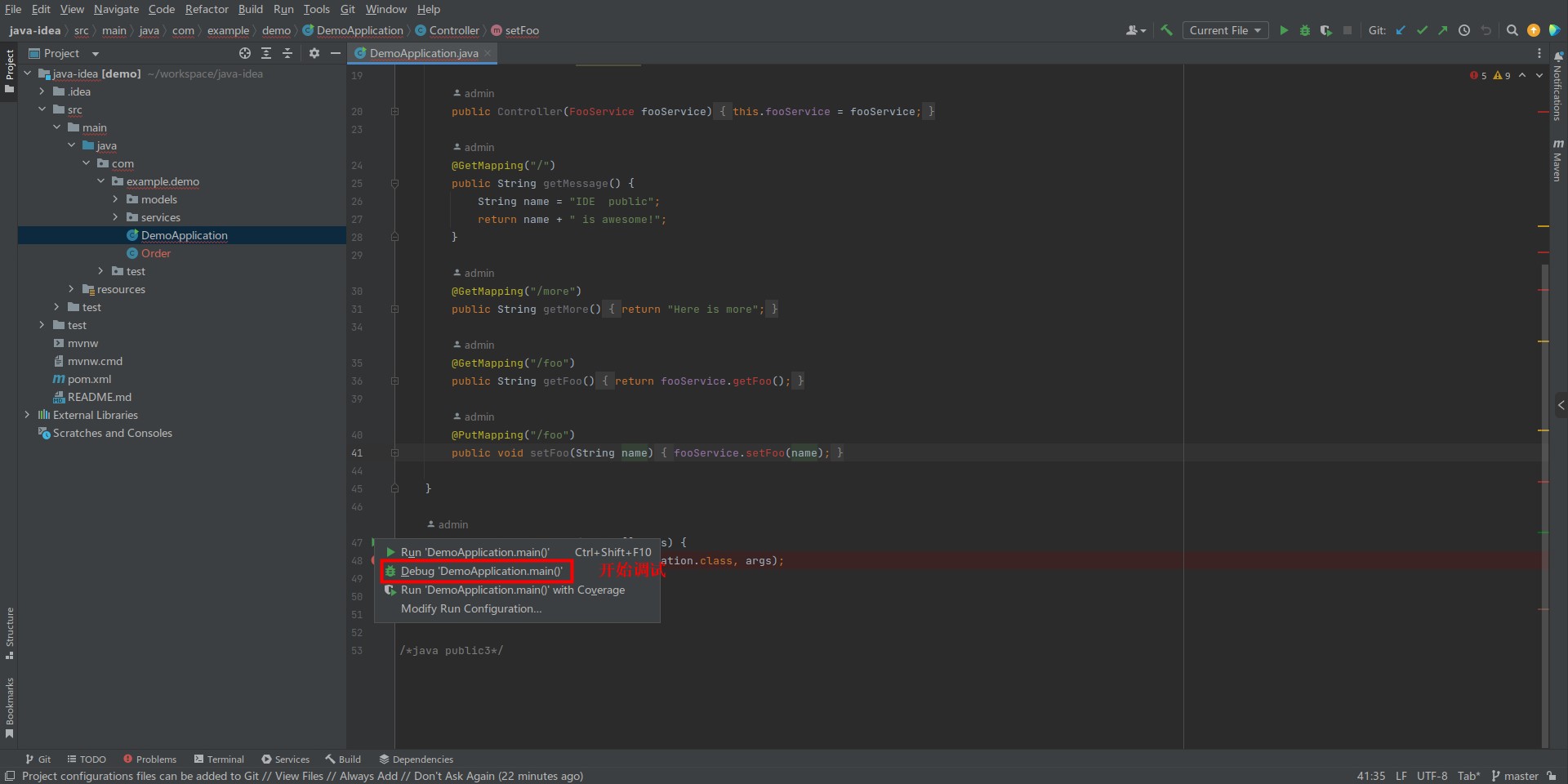1568x784 pixels.
Task: Toggle fold marker at line 31 getMore
Action: 394,310
